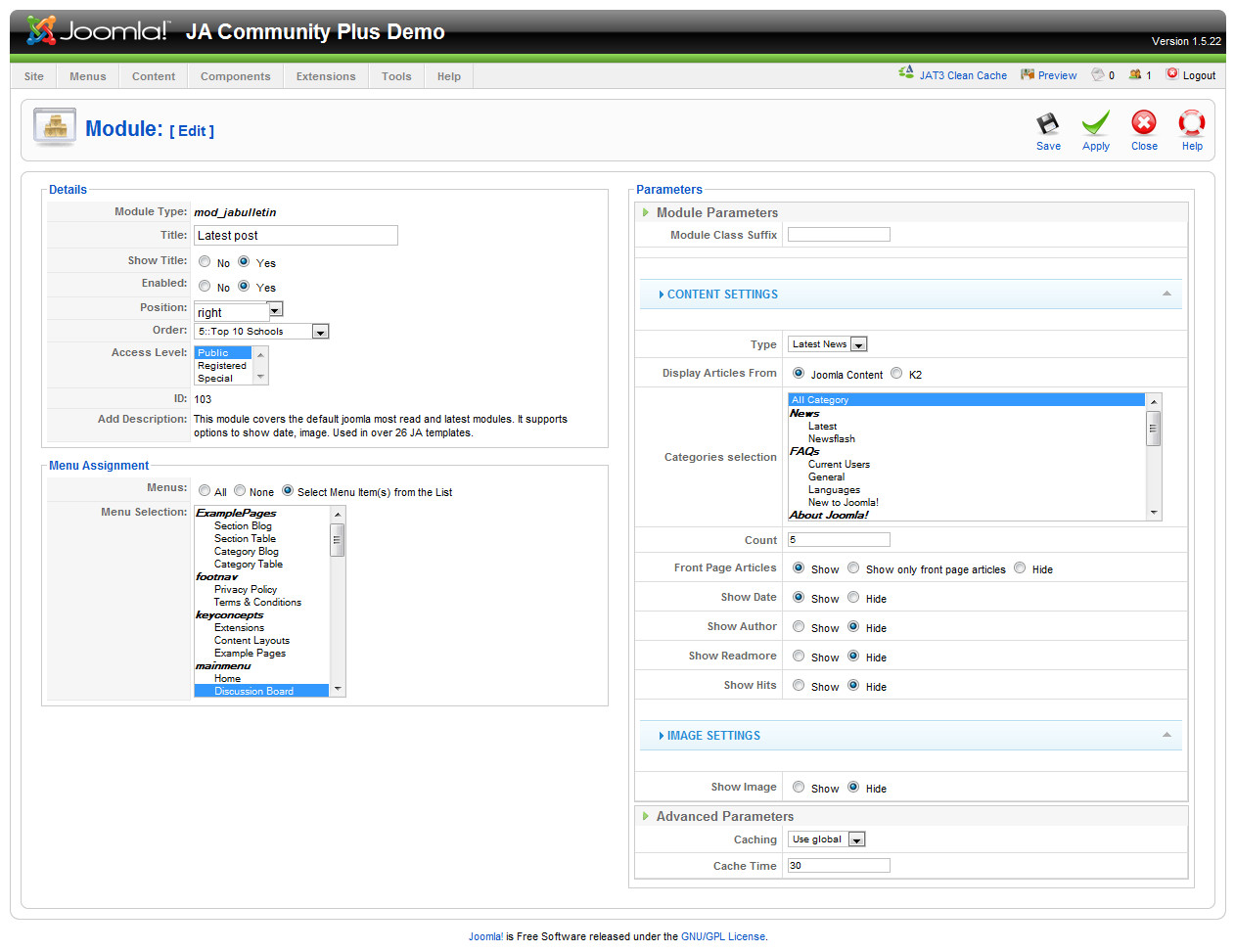Open the Extensions menu
The image size is (1235, 952).
coord(326,76)
